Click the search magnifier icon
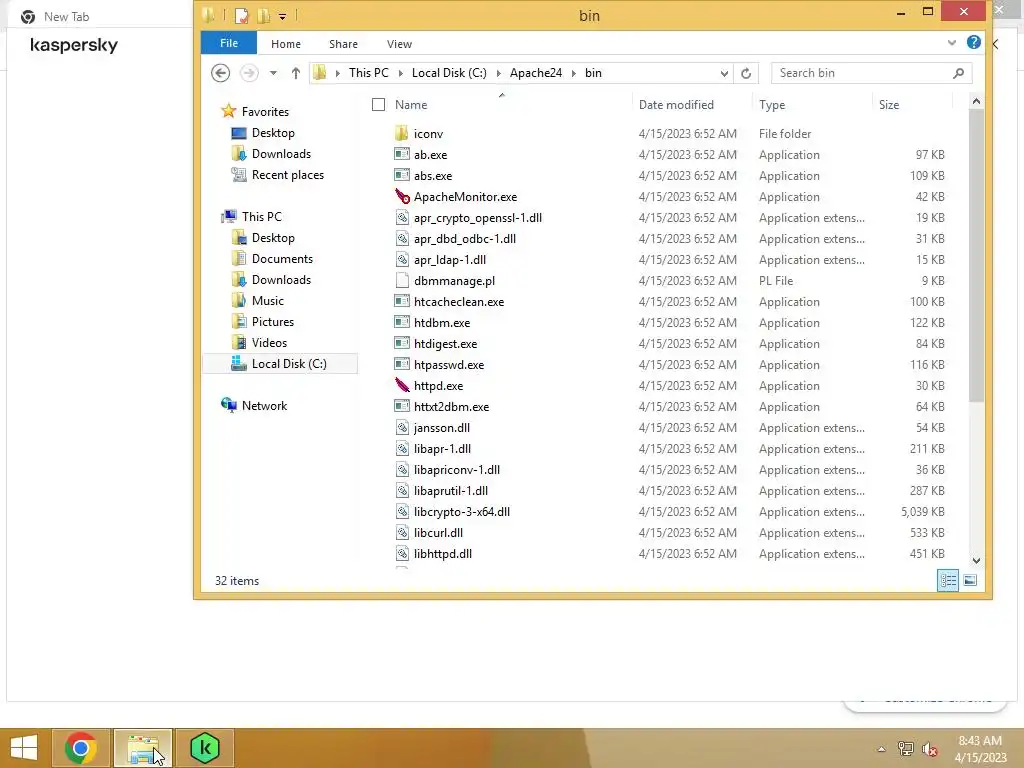Image resolution: width=1024 pixels, height=768 pixels. click(x=958, y=73)
